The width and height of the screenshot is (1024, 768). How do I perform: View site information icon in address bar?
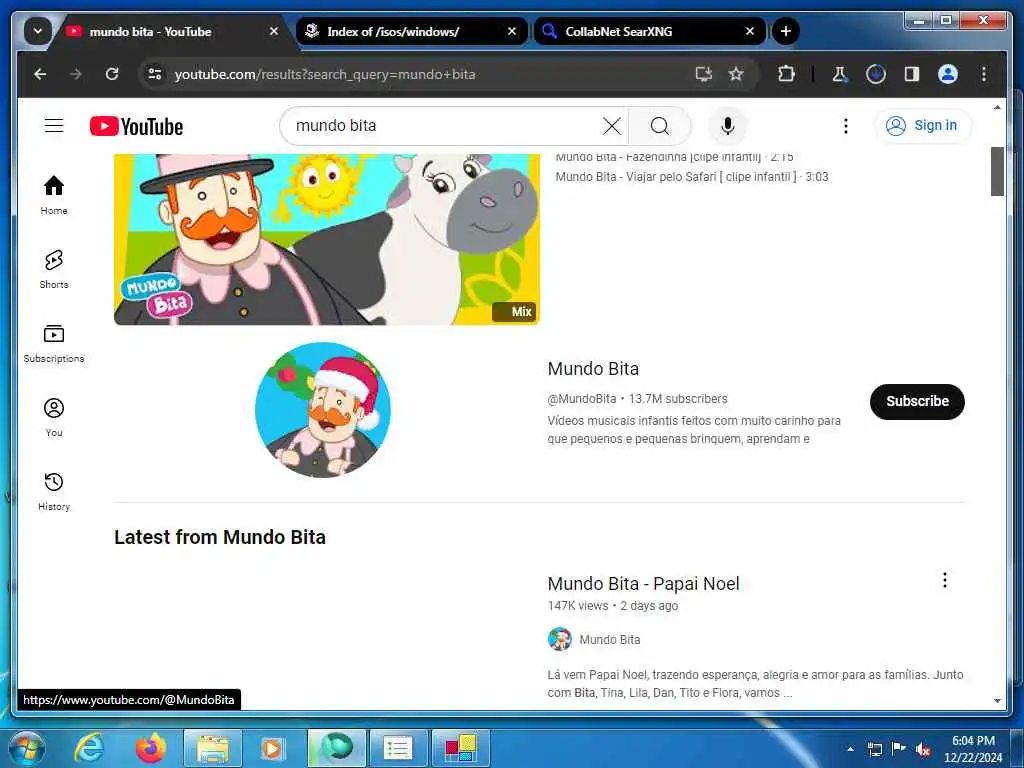tap(155, 74)
